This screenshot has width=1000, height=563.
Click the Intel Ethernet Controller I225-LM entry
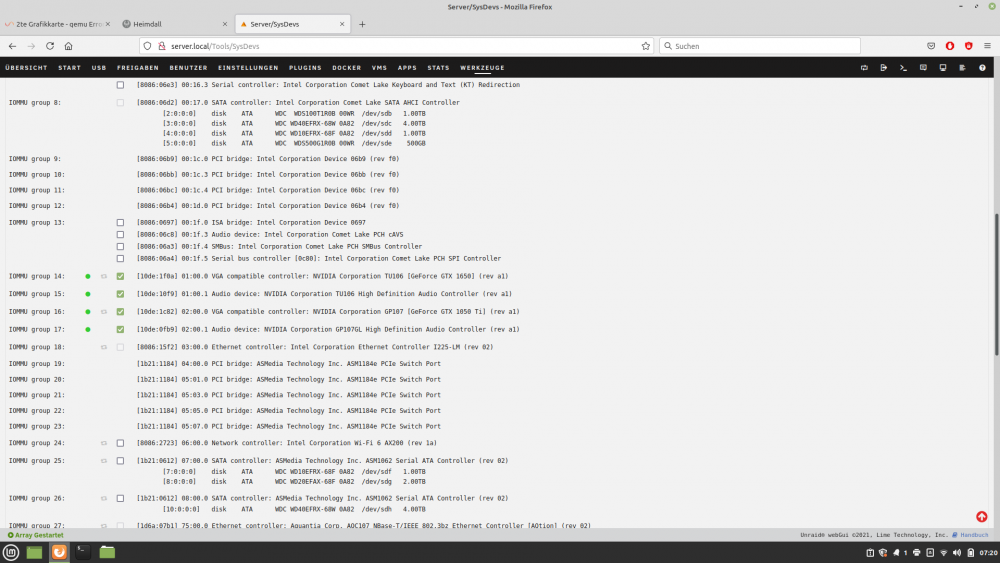click(x=315, y=347)
